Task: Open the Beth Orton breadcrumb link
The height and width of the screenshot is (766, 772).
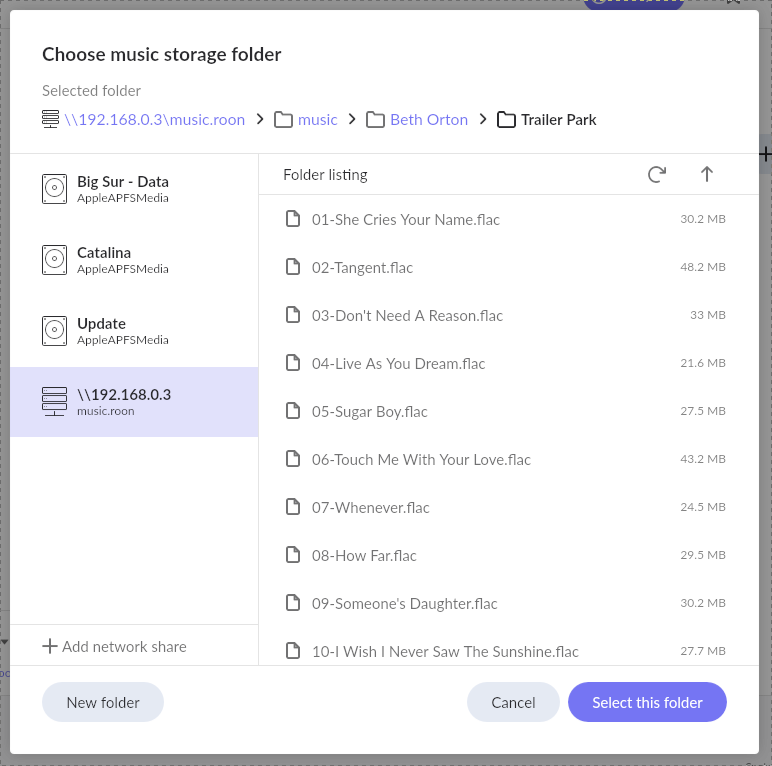Action: [x=429, y=120]
